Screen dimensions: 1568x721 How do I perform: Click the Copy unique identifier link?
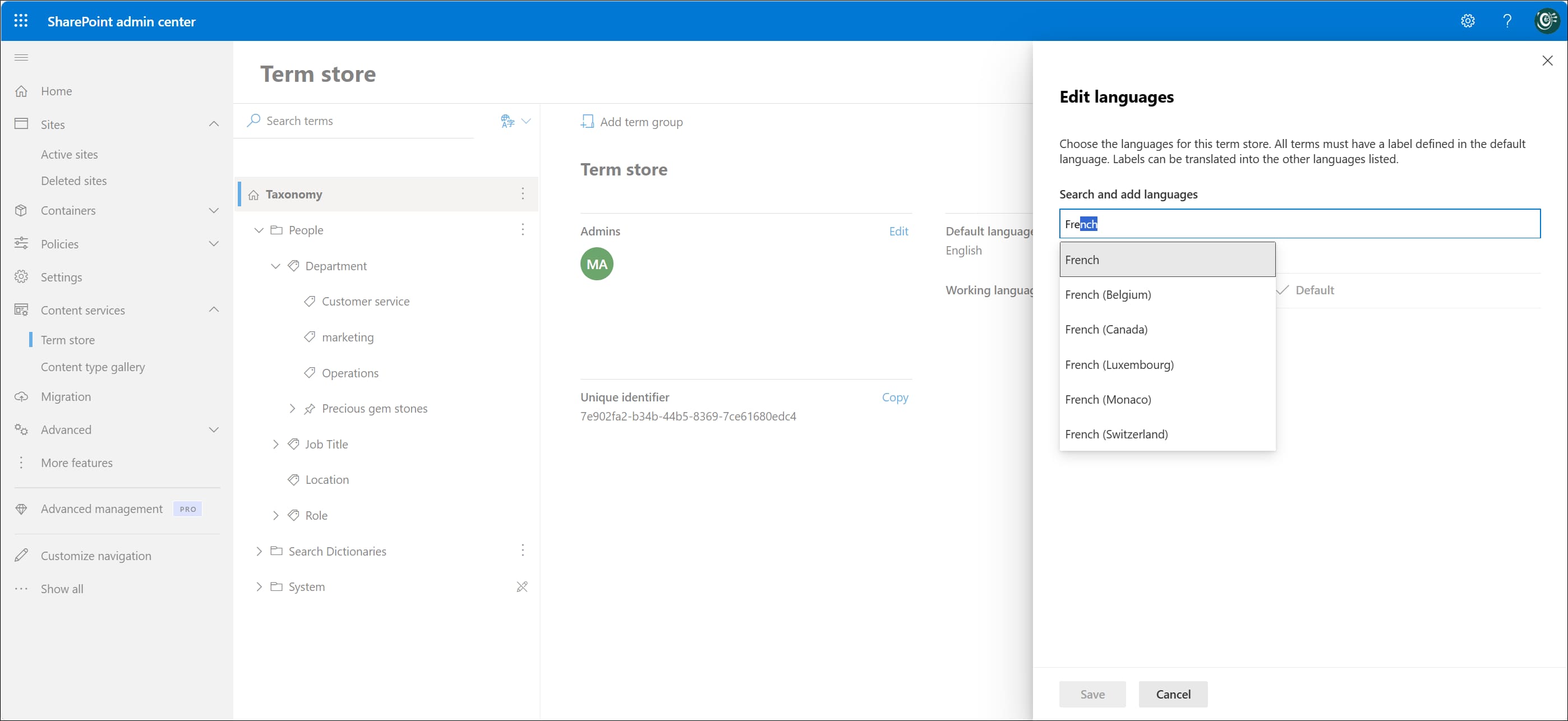point(896,397)
